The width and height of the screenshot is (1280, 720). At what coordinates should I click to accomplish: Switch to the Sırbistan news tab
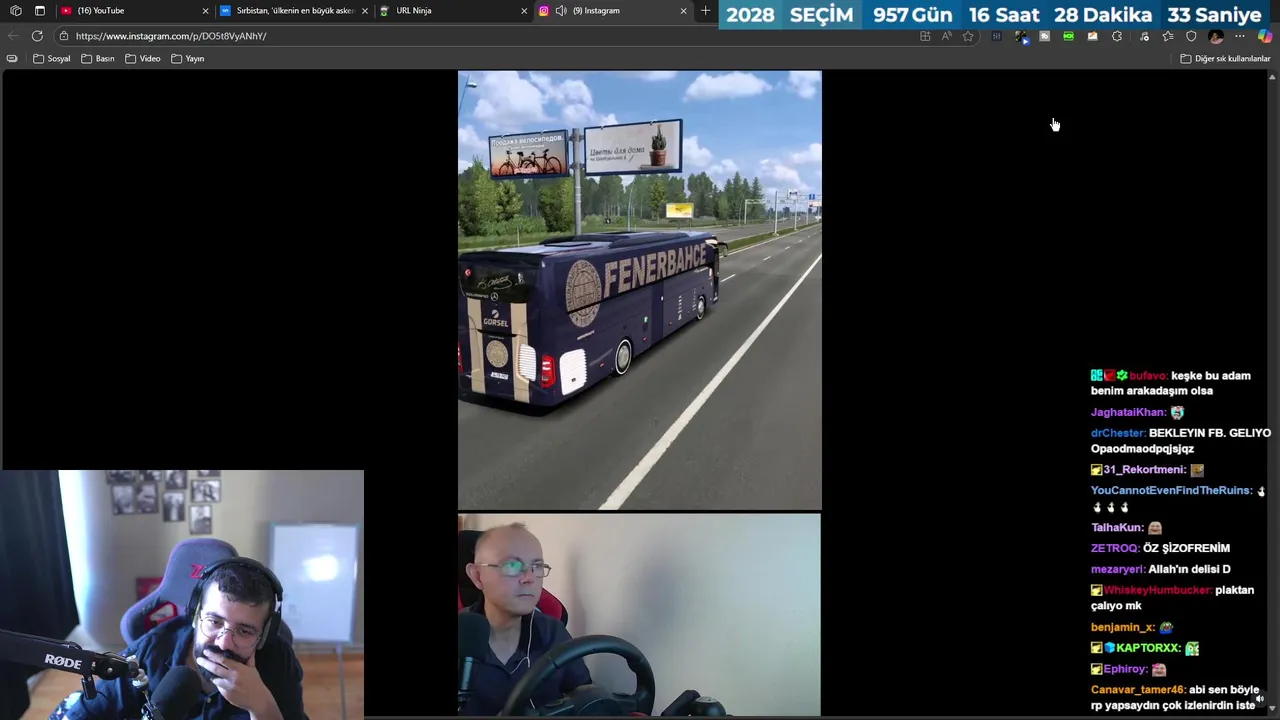coord(295,10)
